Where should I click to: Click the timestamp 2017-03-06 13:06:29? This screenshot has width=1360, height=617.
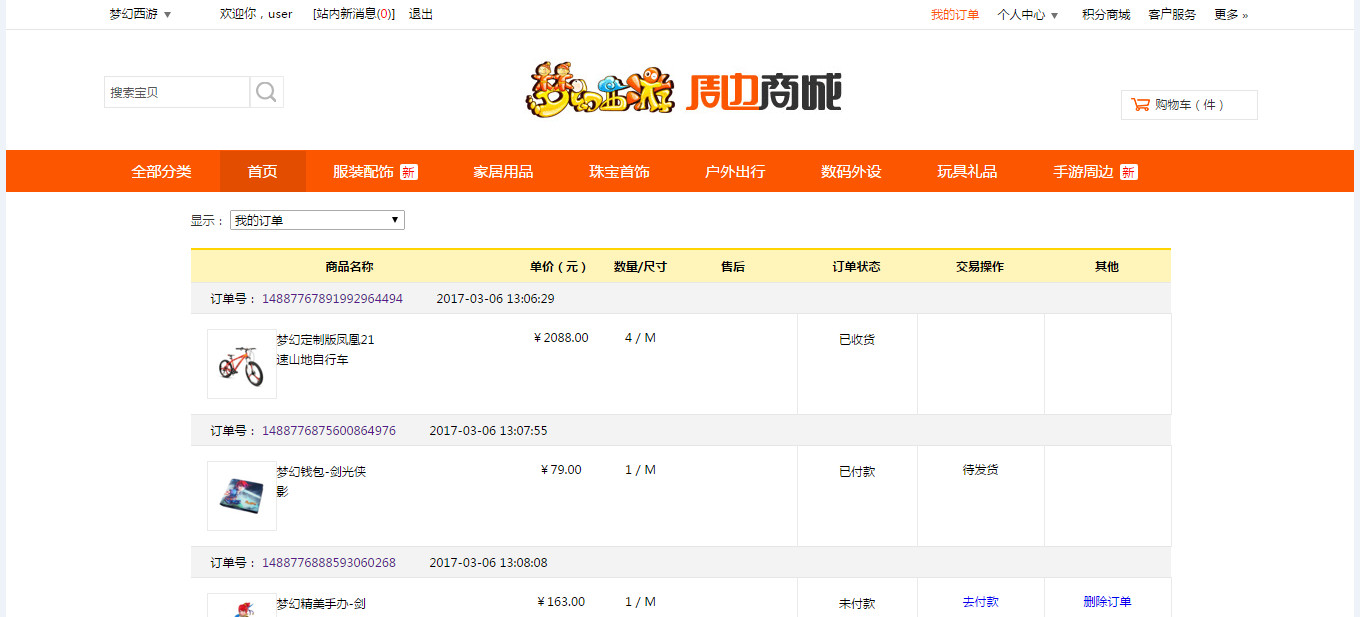coord(495,299)
